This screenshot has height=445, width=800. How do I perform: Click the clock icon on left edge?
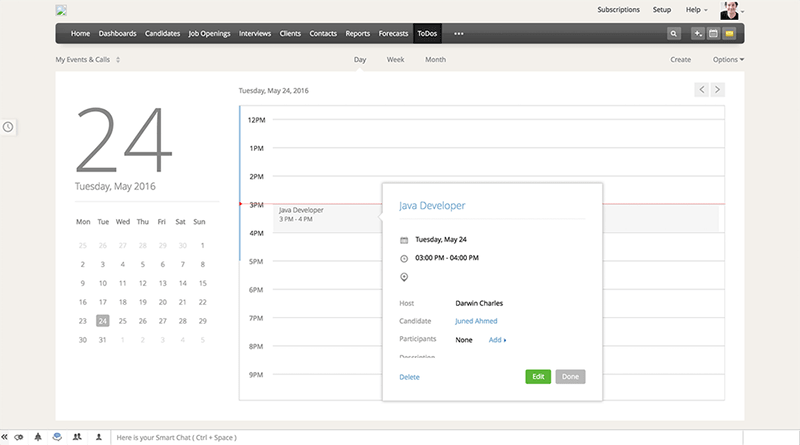[x=8, y=127]
